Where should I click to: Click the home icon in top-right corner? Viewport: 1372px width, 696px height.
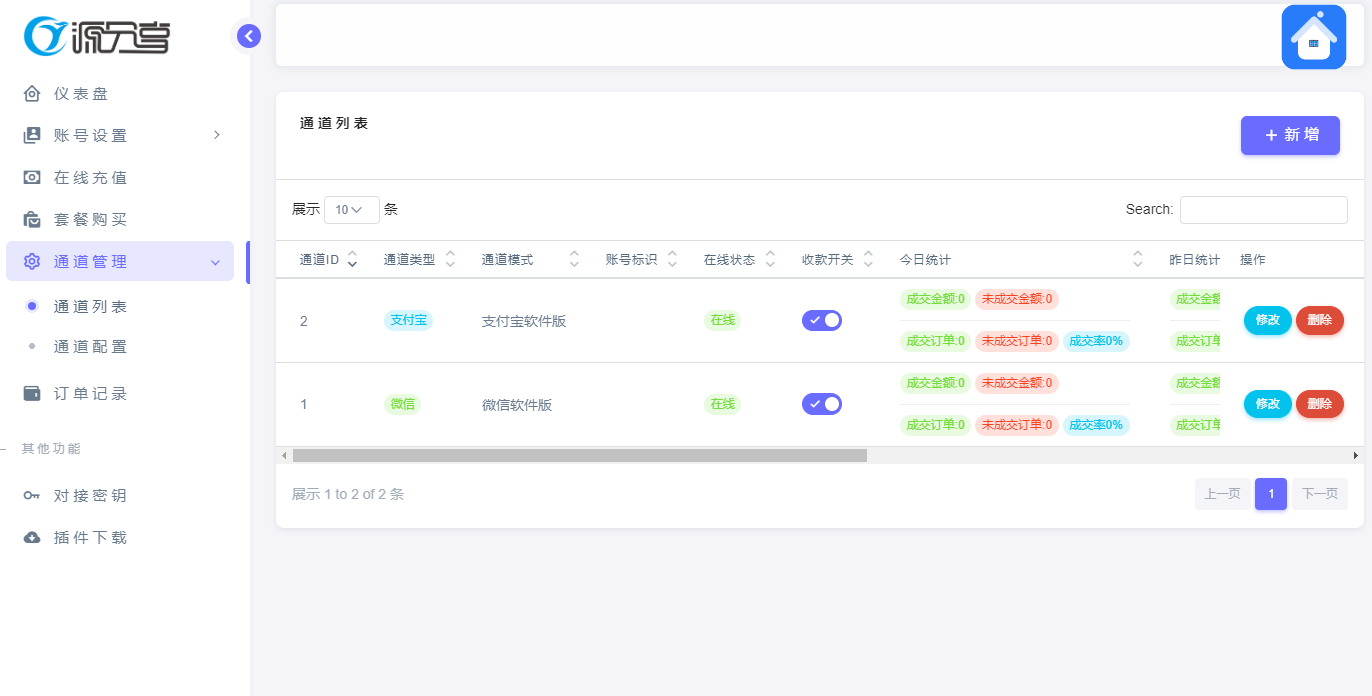click(1313, 36)
